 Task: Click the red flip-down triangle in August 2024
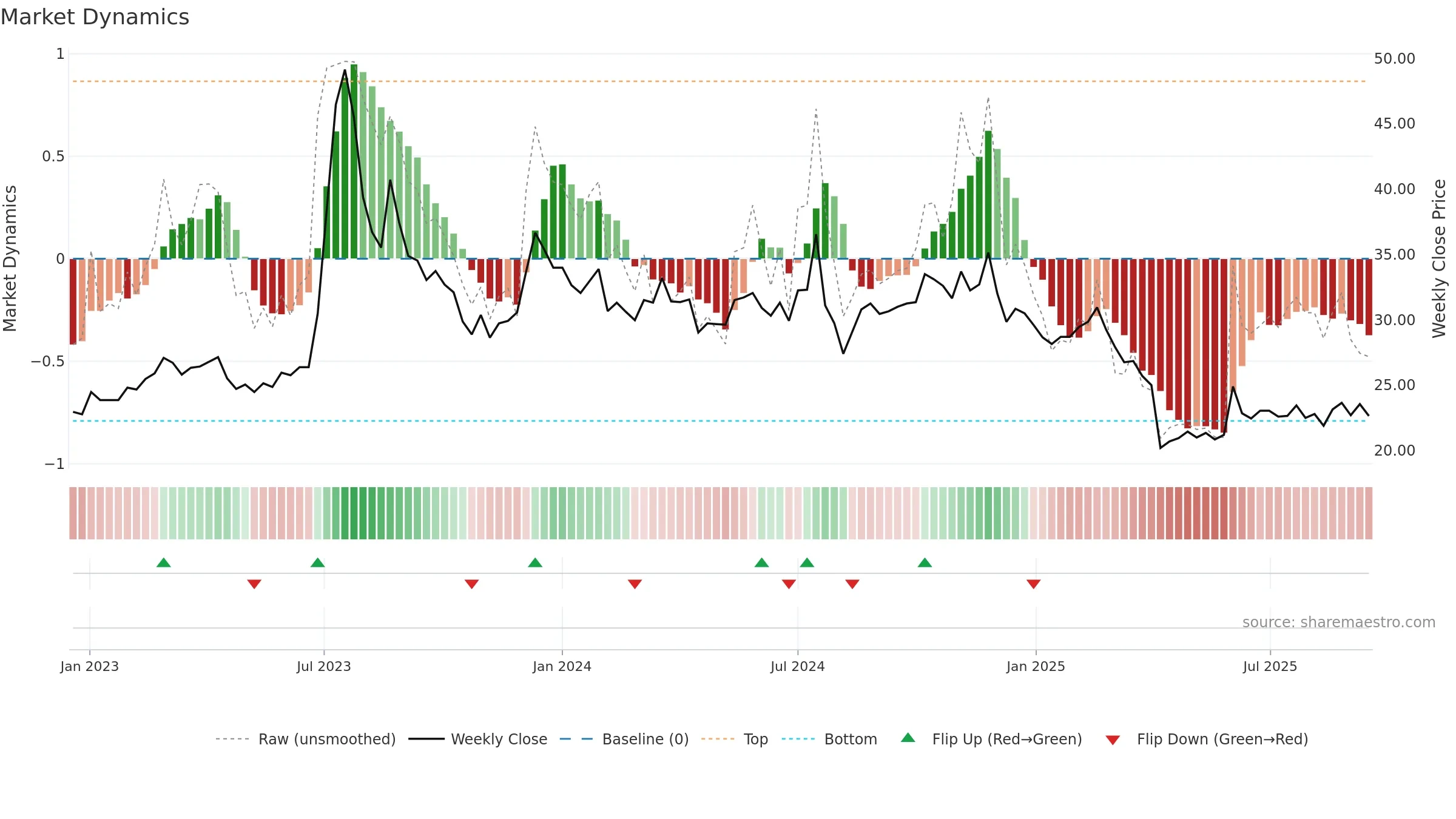852,584
